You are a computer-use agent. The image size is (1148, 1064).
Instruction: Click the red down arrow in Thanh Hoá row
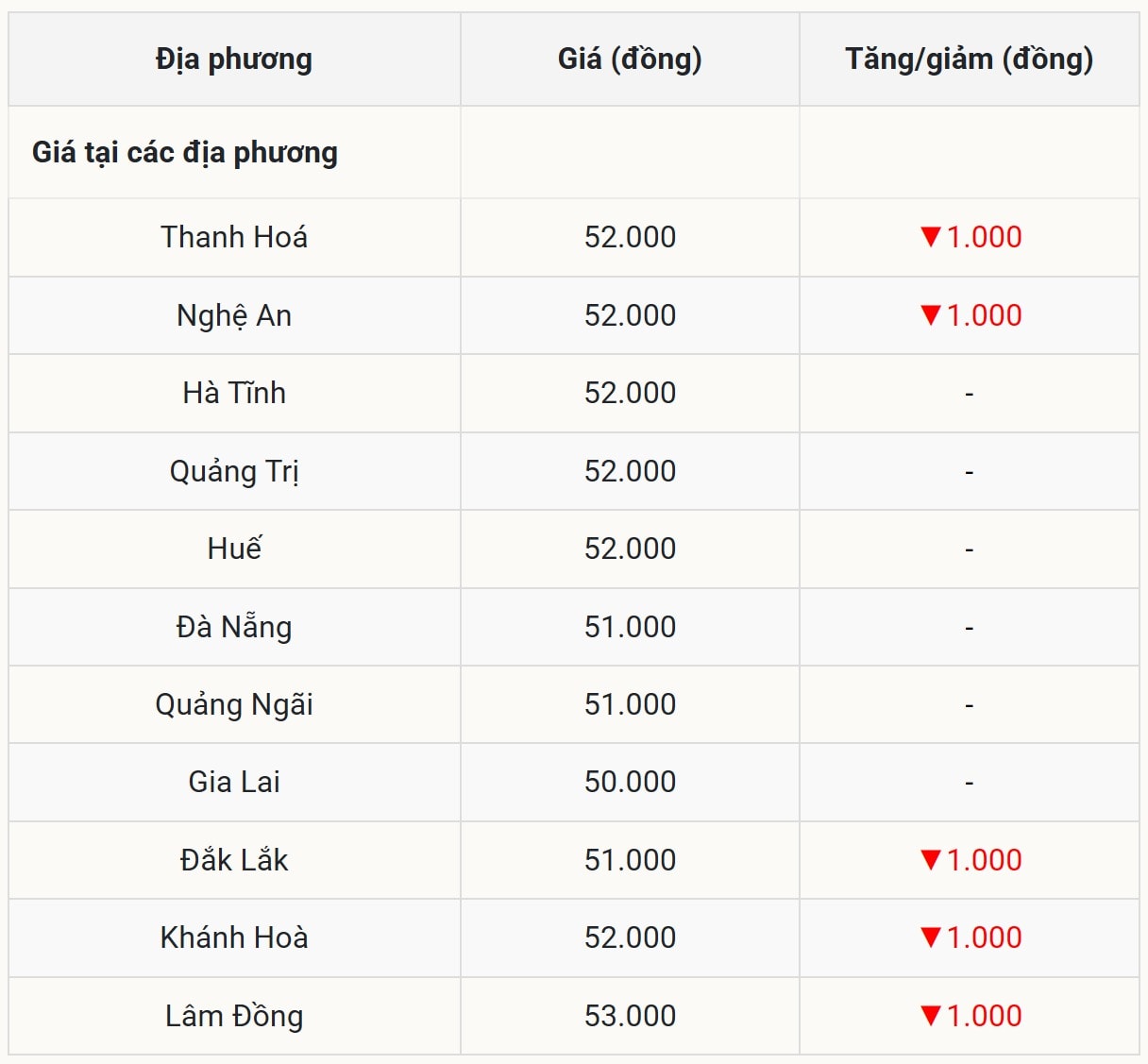(931, 237)
